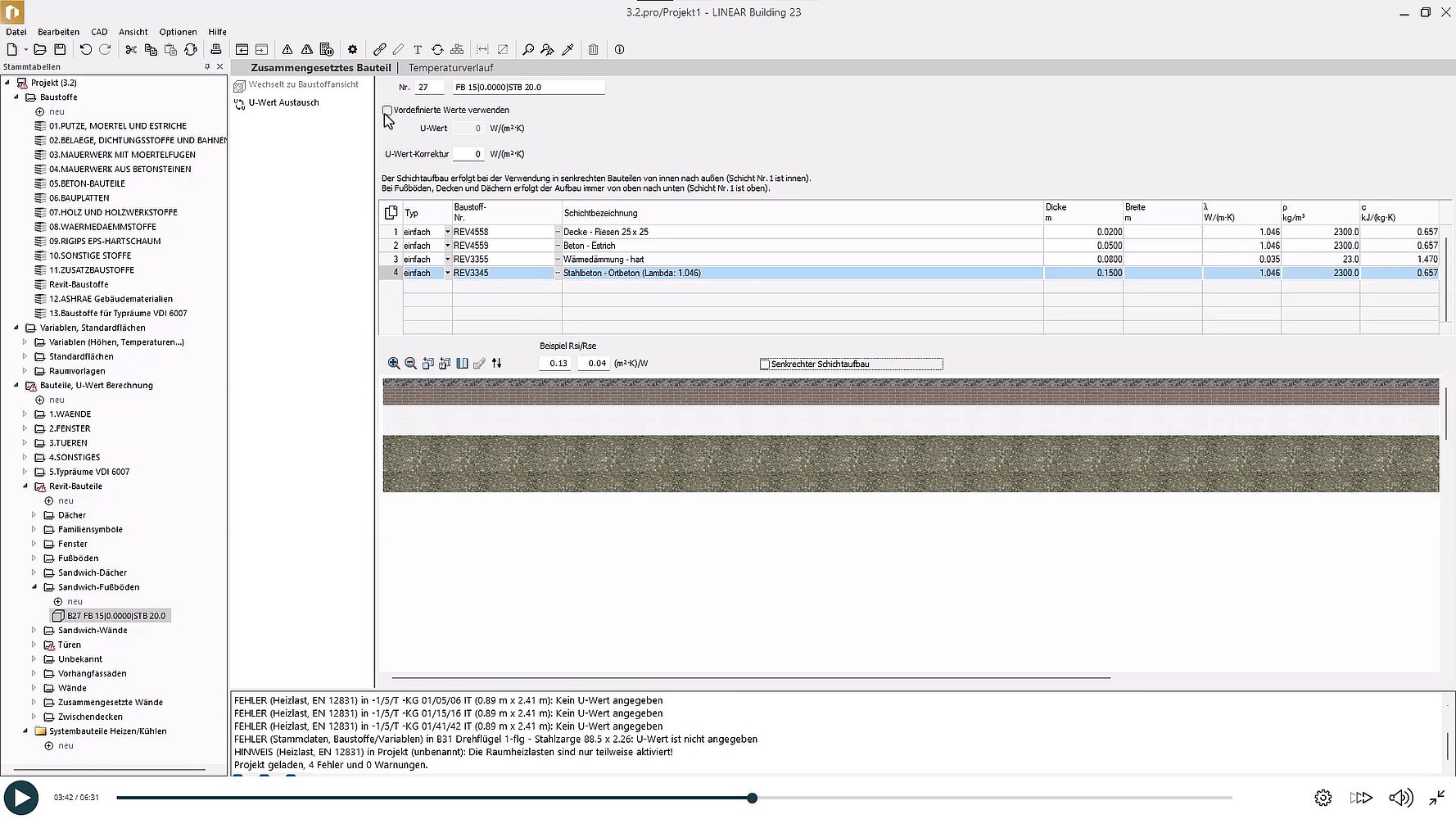Click the scissors cut icon
The image size is (1456, 819).
pyautogui.click(x=131, y=49)
